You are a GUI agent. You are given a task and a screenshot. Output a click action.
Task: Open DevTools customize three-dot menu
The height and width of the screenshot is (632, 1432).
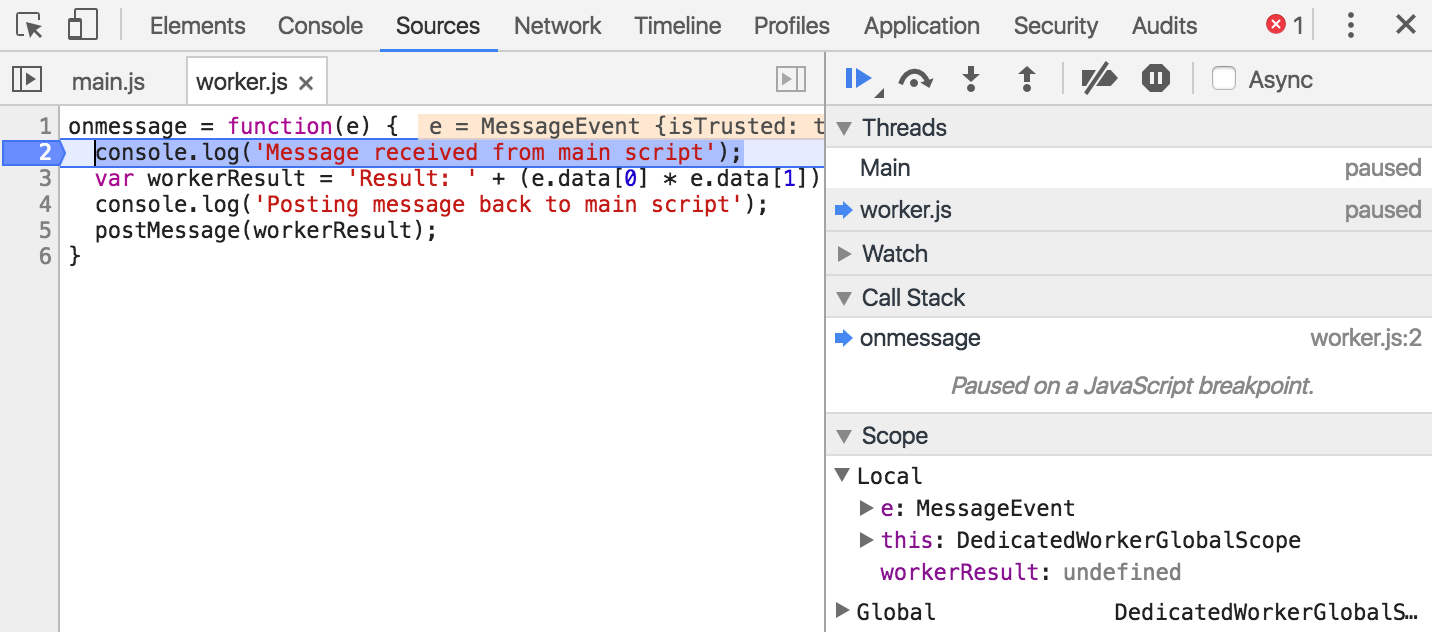coord(1352,26)
